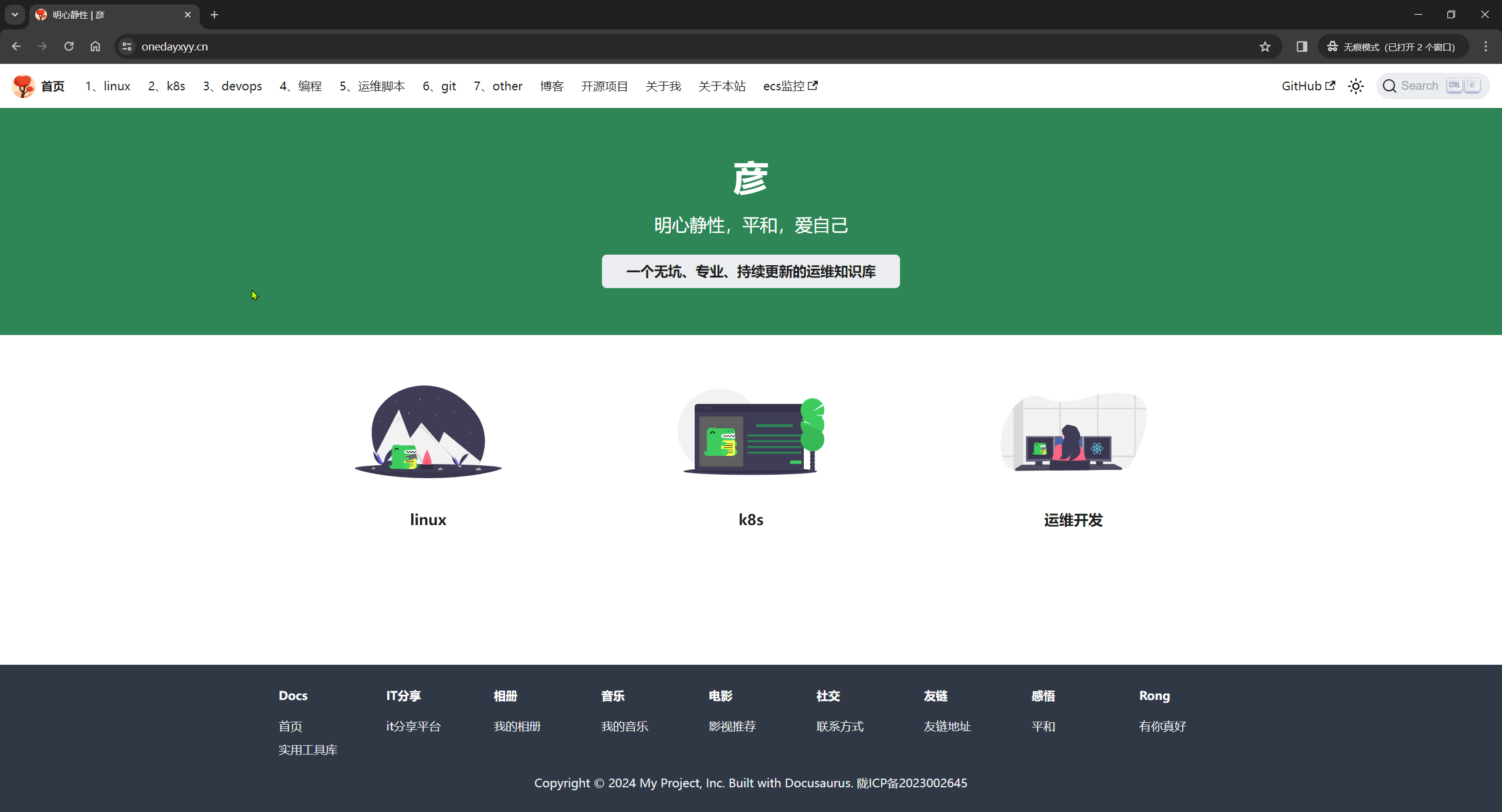Open 平和 footer link
The image size is (1502, 812).
point(1043,726)
